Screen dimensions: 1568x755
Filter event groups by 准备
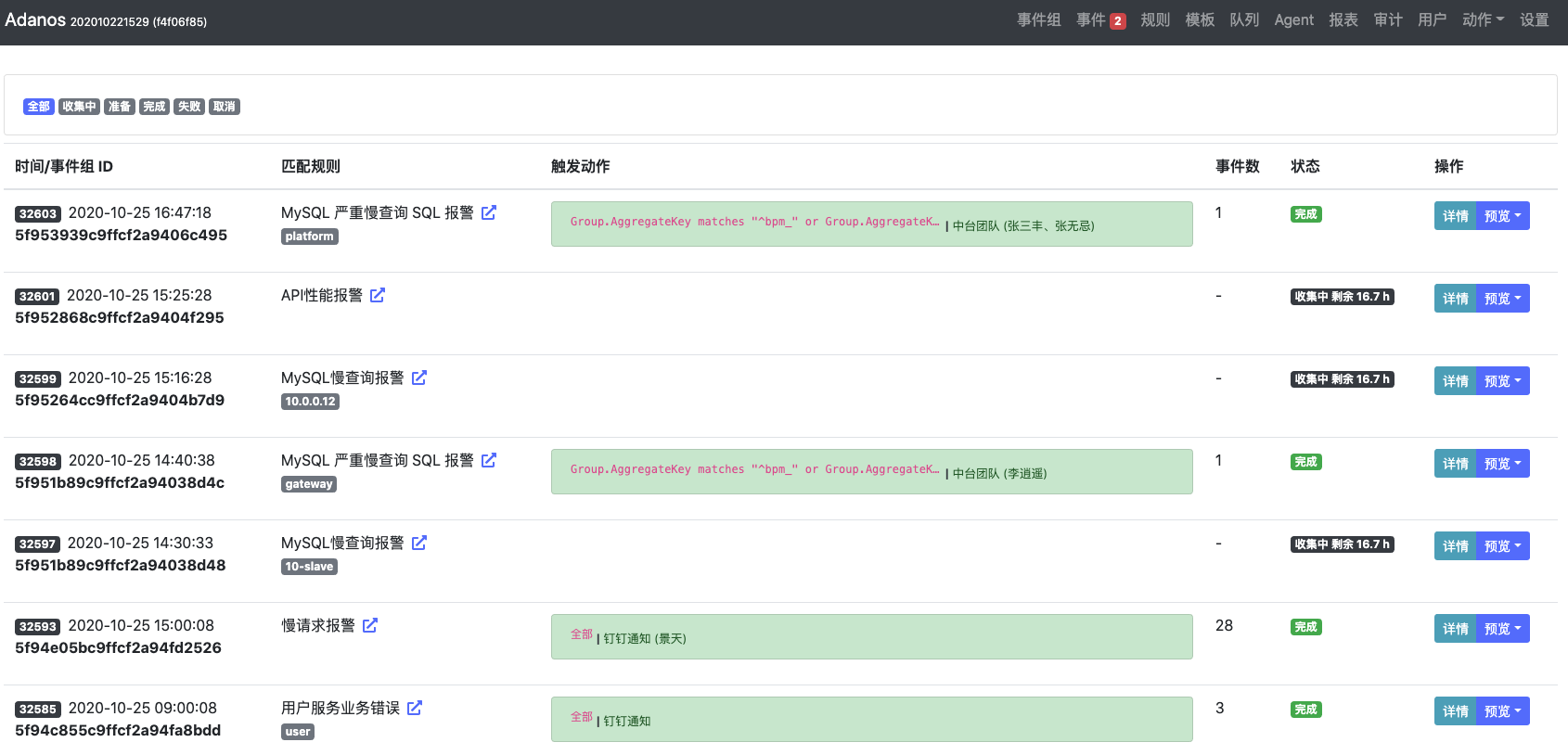pyautogui.click(x=120, y=107)
